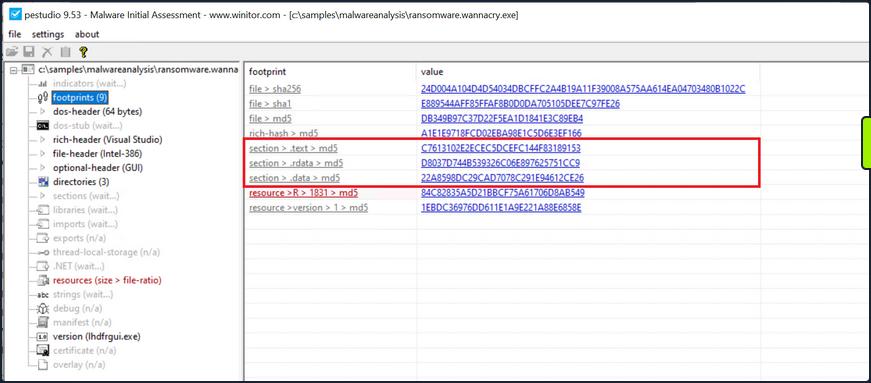
Task: Click the libraries icon in tree
Action: (43, 210)
